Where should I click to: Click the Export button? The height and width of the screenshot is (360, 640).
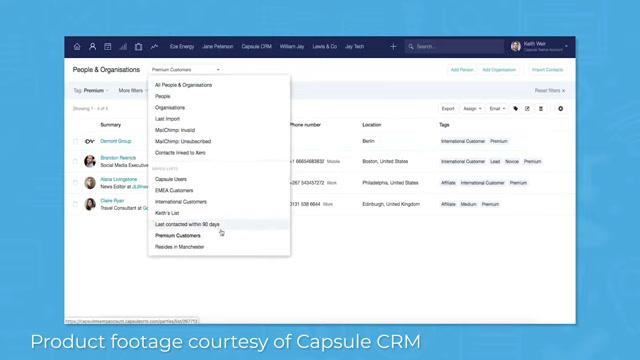click(448, 109)
